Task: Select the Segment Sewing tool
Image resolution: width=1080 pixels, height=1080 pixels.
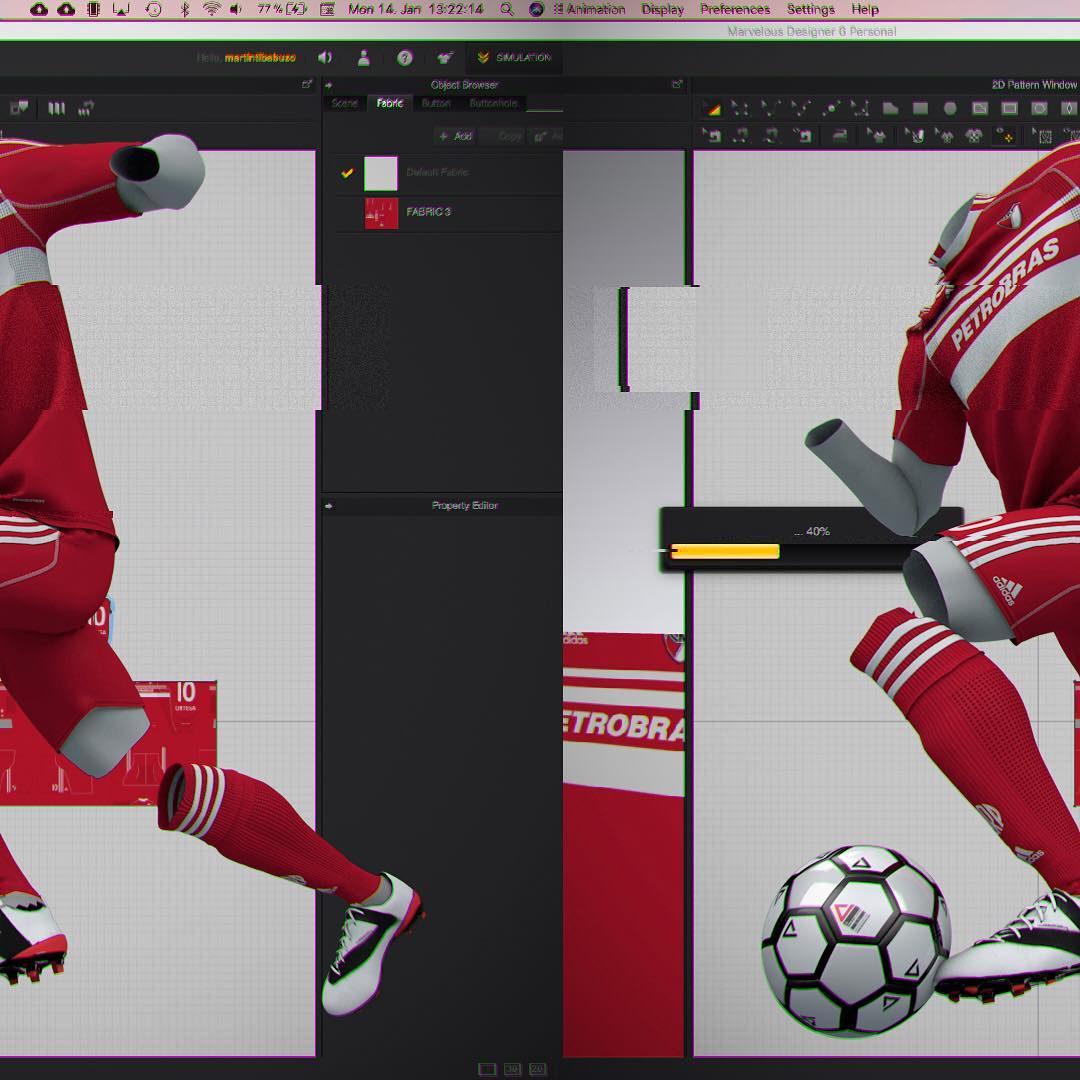Action: [x=740, y=136]
